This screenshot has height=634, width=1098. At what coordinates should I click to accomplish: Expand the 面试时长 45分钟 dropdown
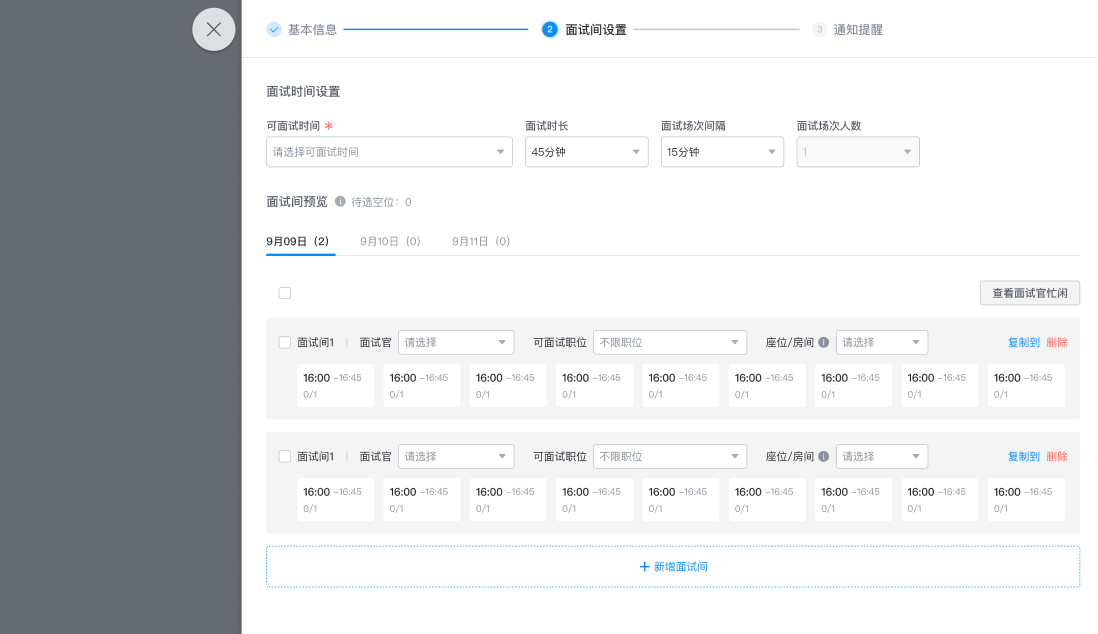(x=586, y=152)
